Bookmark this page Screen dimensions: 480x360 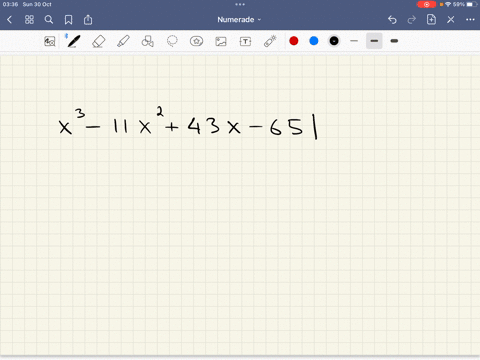(68, 20)
